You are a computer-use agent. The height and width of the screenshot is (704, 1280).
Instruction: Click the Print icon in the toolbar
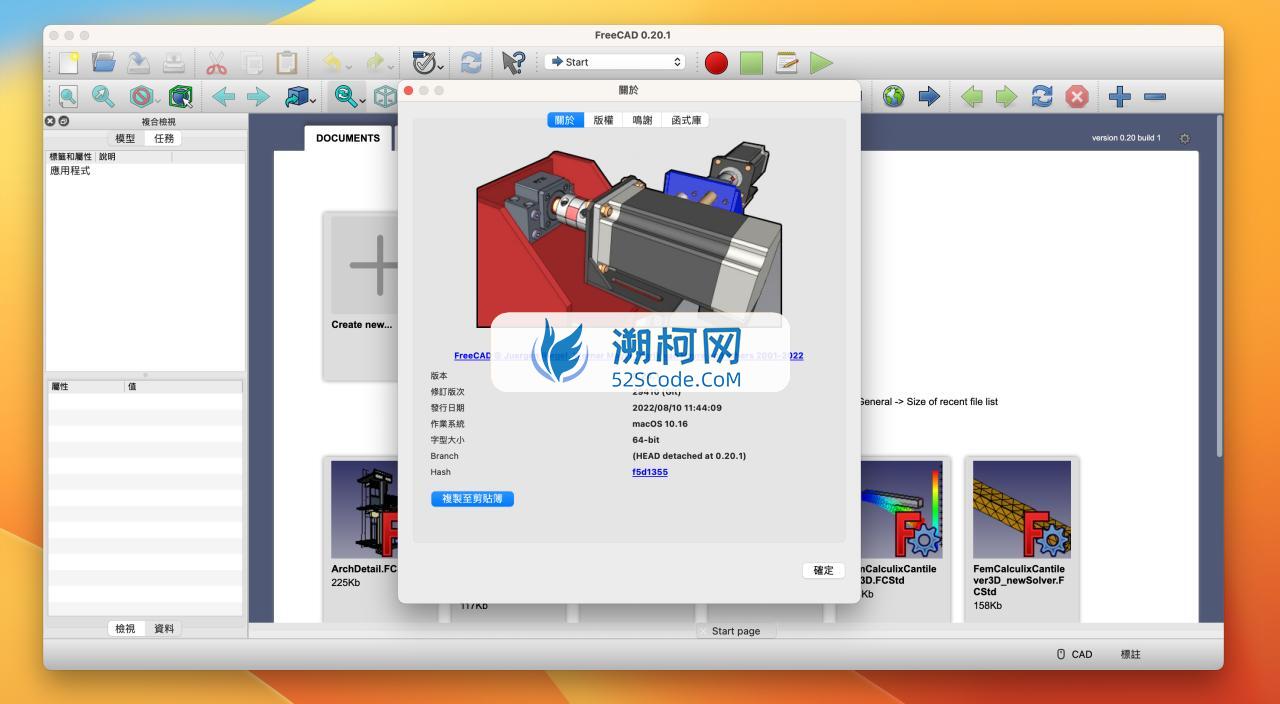pyautogui.click(x=174, y=62)
